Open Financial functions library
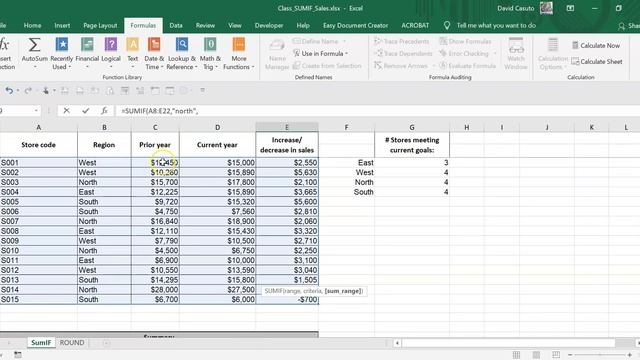Image resolution: width=640 pixels, height=360 pixels. (x=87, y=53)
